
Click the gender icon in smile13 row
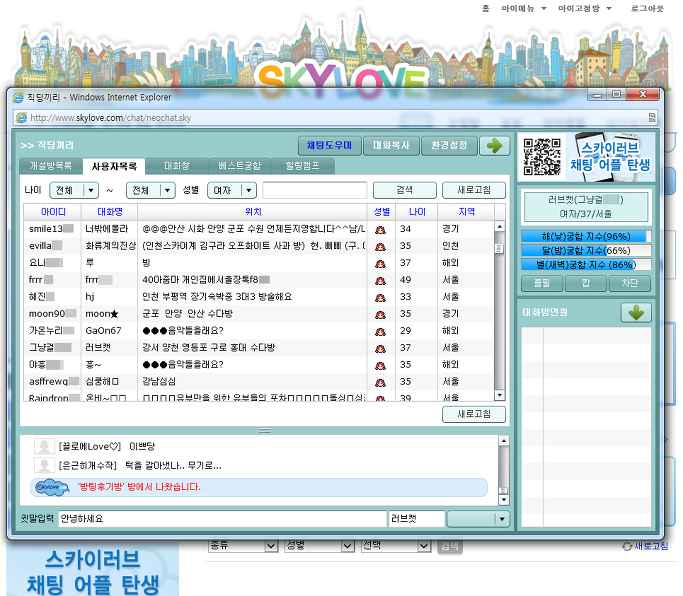click(x=381, y=229)
